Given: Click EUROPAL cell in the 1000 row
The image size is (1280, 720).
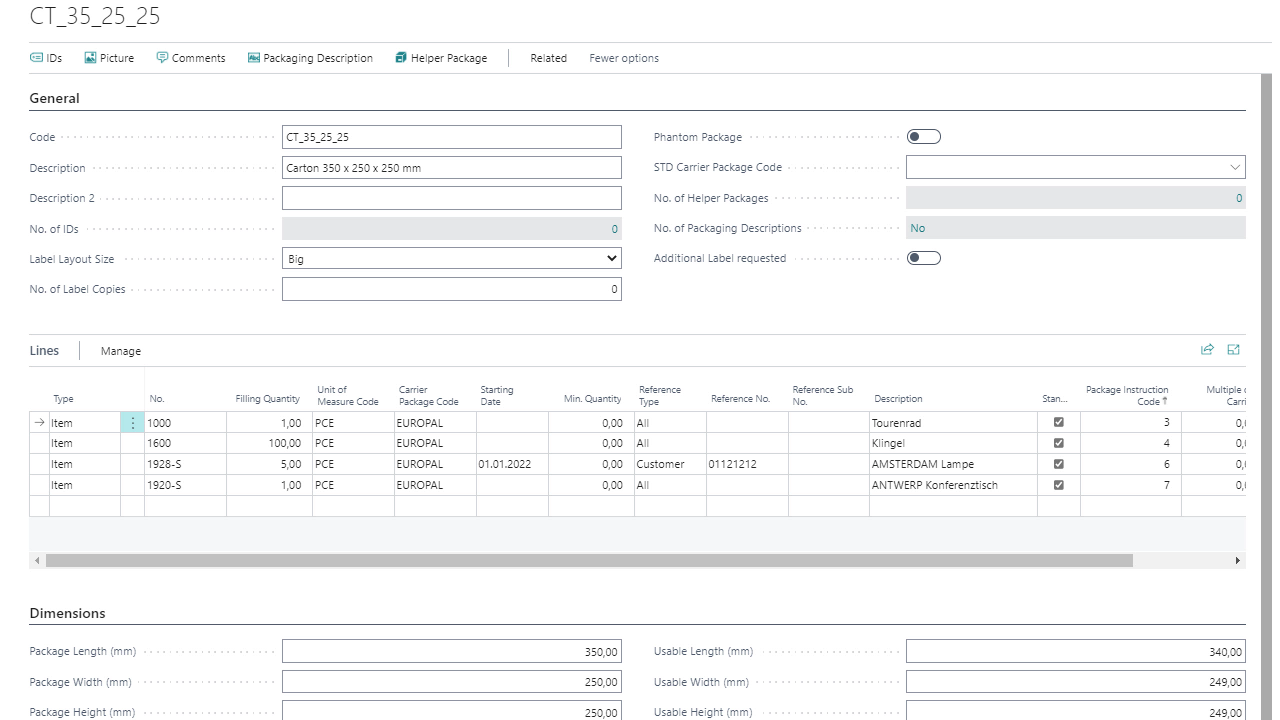Looking at the screenshot, I should tap(435, 423).
